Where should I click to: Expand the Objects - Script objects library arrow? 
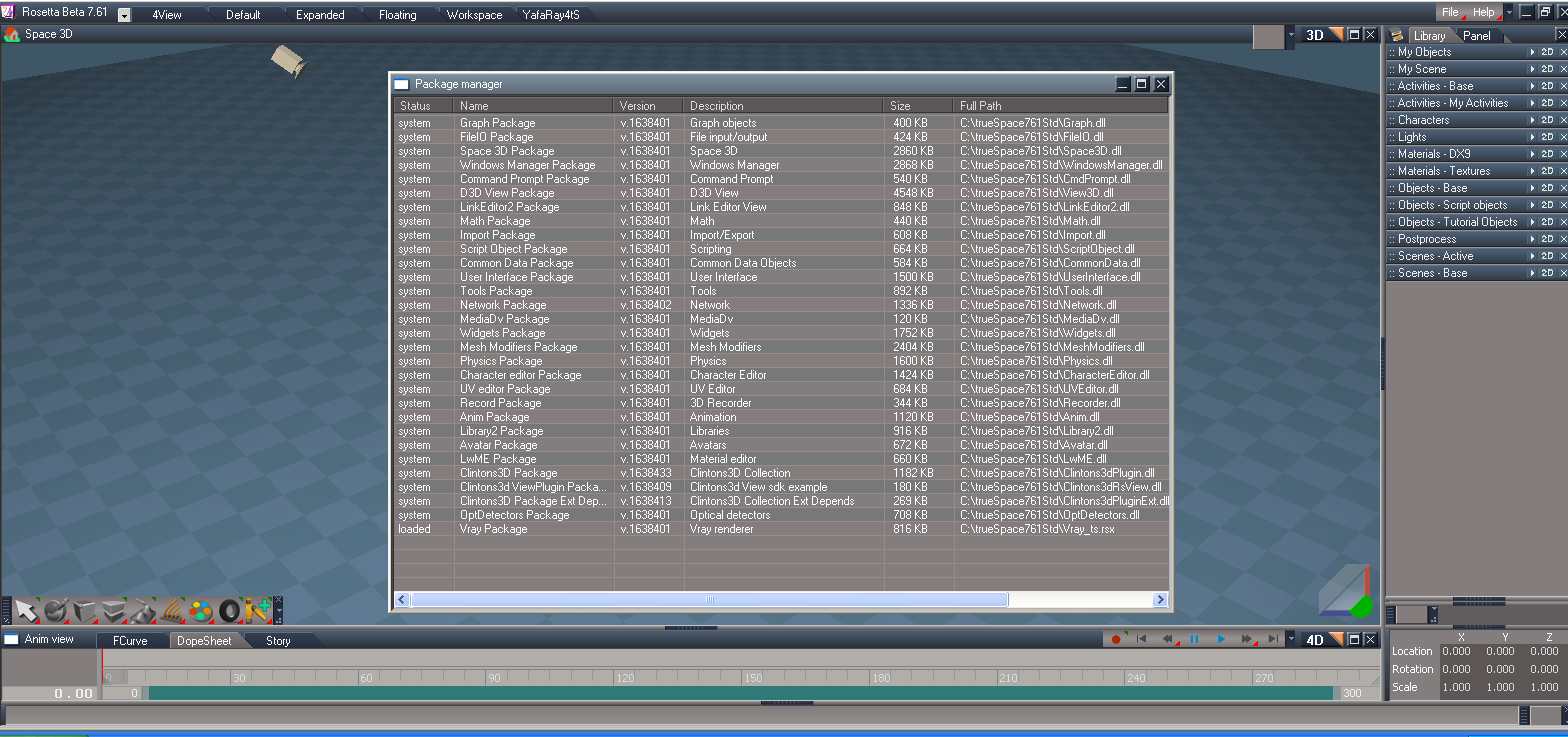(1532, 205)
